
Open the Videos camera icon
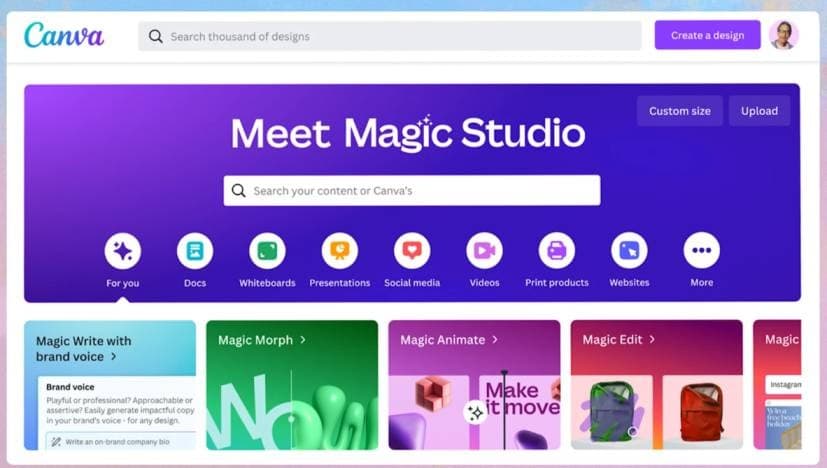tap(484, 251)
